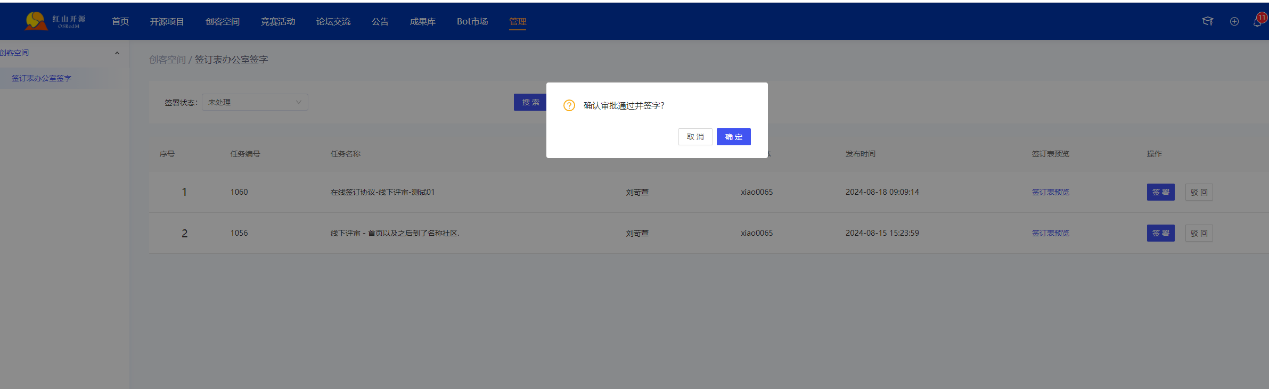Click xiao0065 in the row for task 1056

pos(756,233)
